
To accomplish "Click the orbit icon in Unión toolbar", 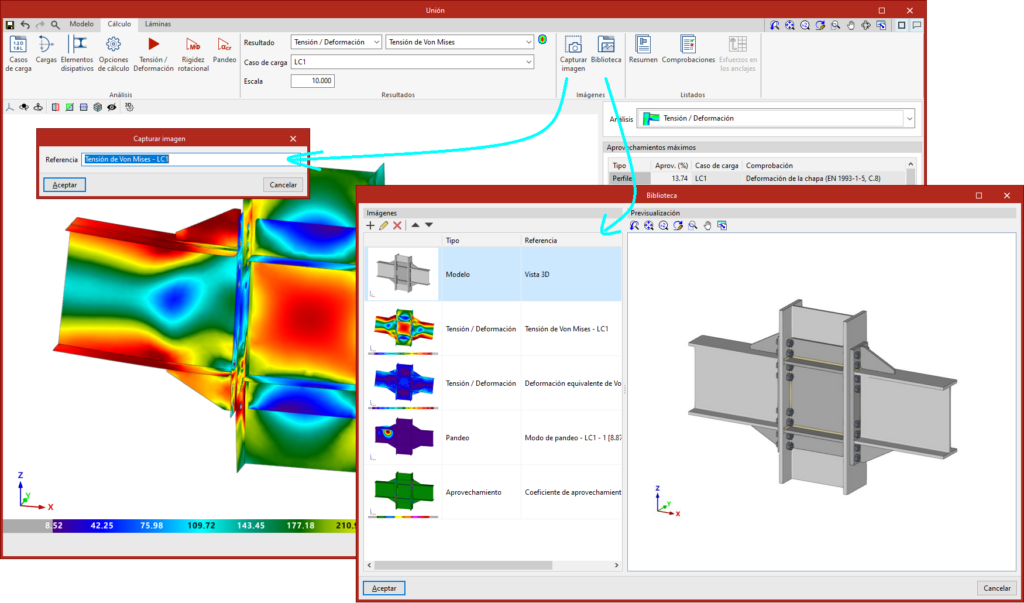I will tap(866, 25).
